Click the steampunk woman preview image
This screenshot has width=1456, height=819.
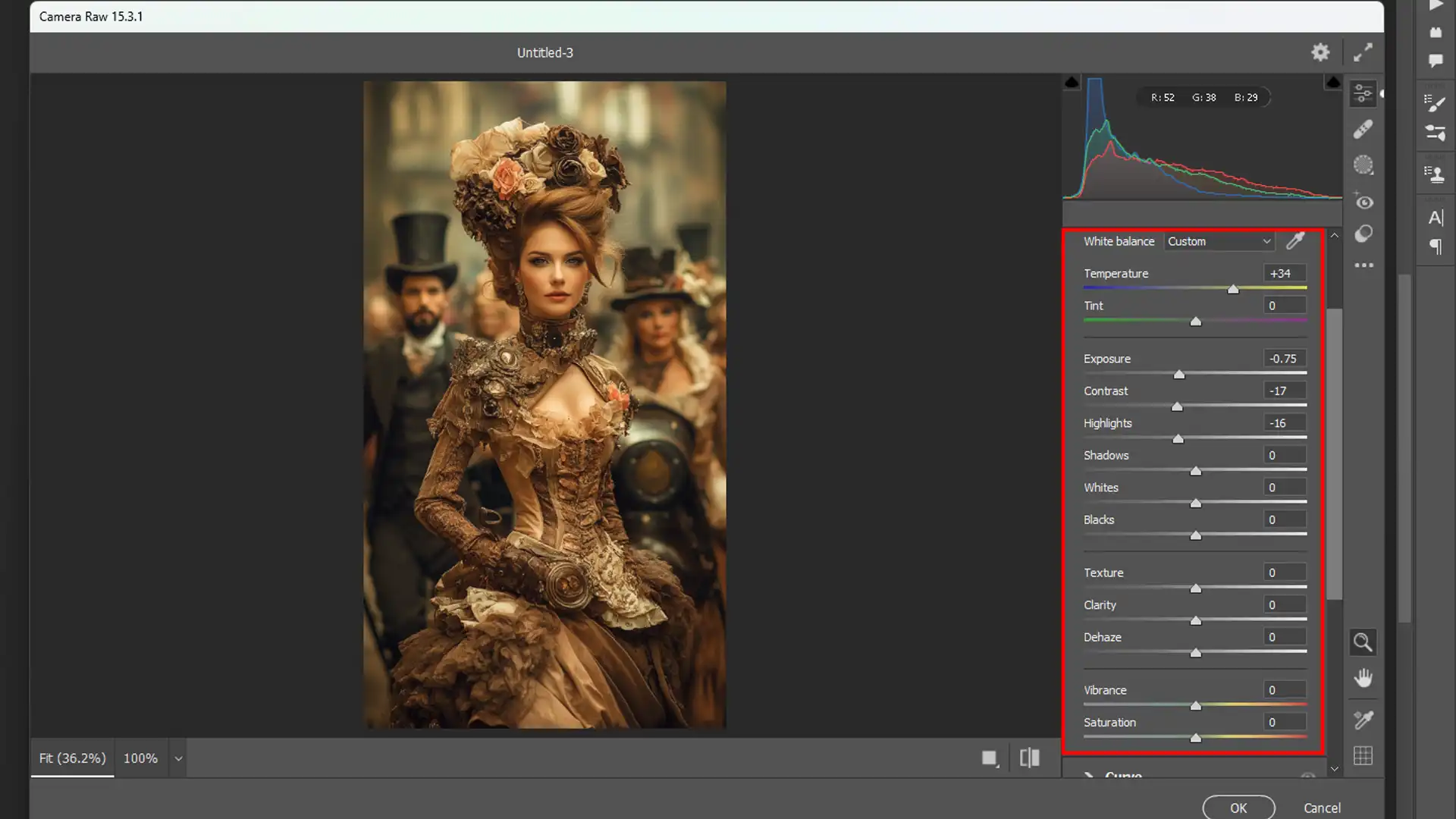tap(544, 405)
